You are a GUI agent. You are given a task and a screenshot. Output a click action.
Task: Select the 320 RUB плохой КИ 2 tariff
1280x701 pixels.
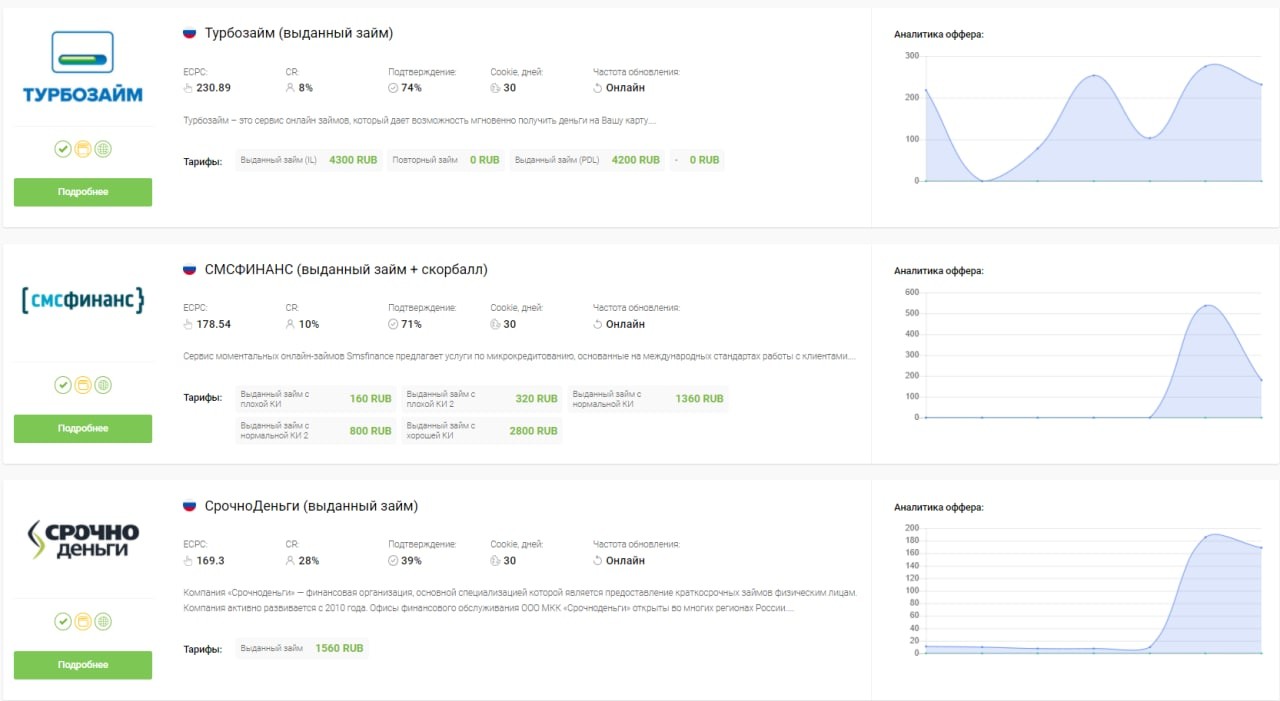(x=482, y=399)
